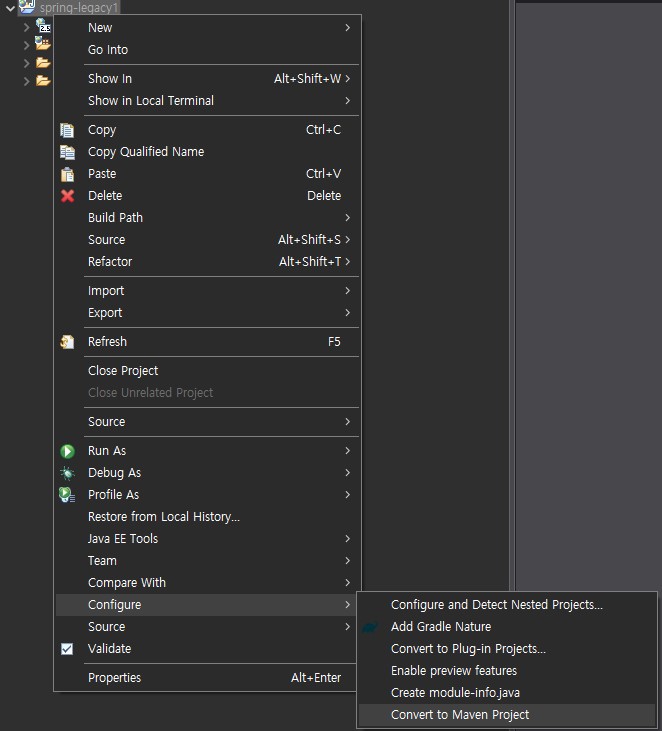Click the Refresh icon
662x731 pixels.
(67, 342)
